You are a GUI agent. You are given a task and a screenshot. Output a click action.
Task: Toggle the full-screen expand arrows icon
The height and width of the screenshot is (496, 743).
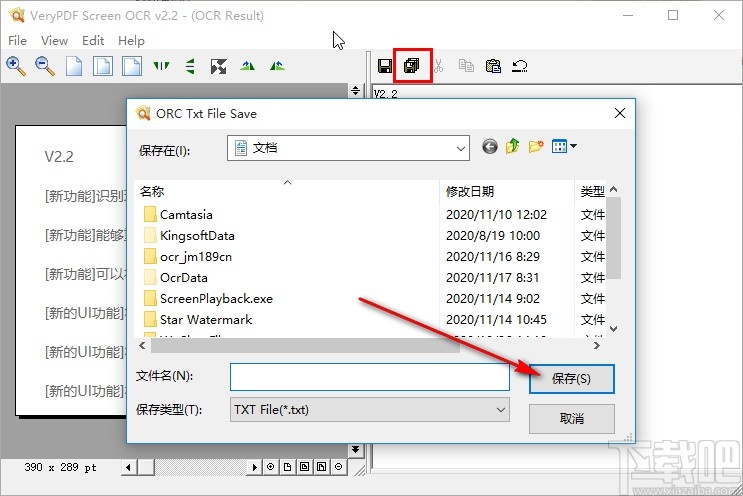click(x=218, y=66)
